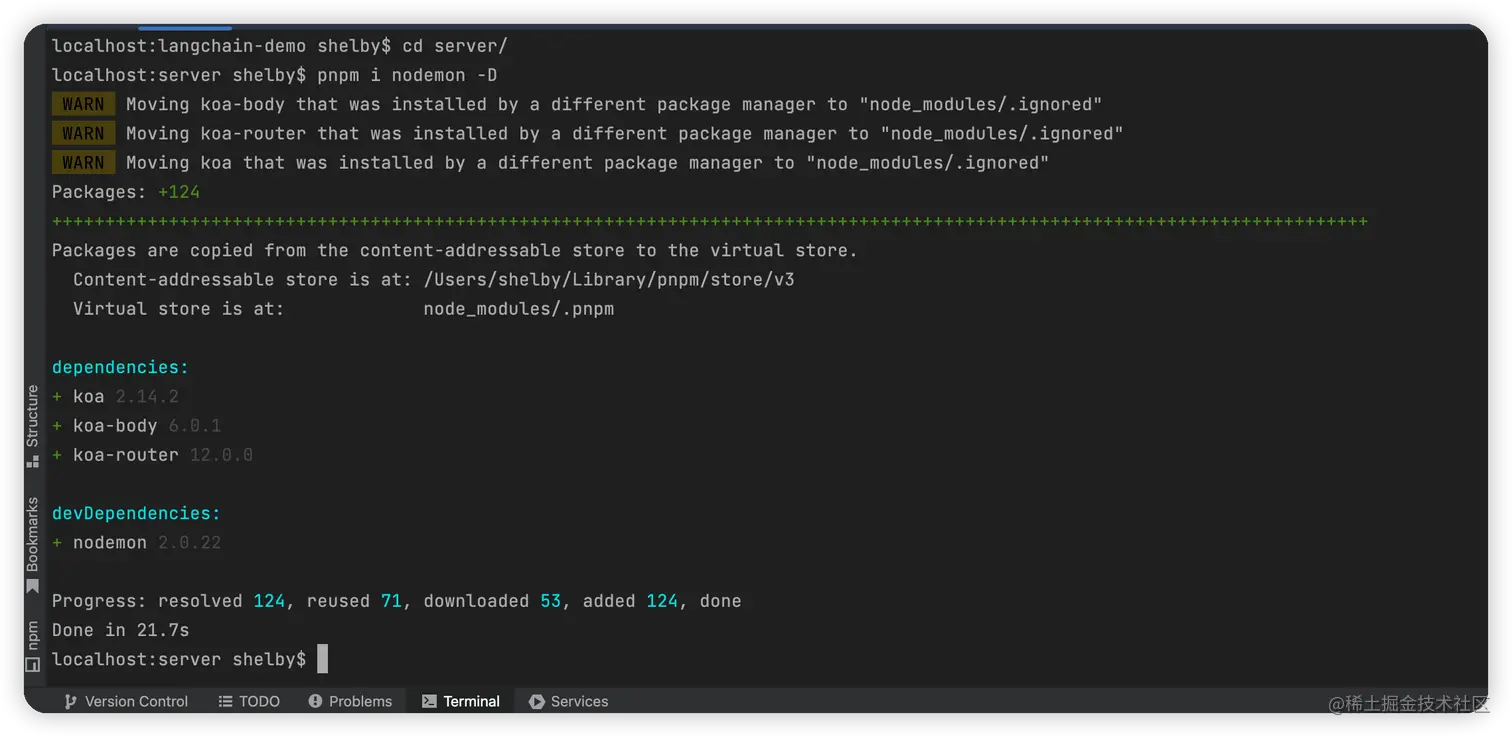Click the WARN badge for koa-body
Image resolution: width=1512 pixels, height=737 pixels.
(x=83, y=104)
